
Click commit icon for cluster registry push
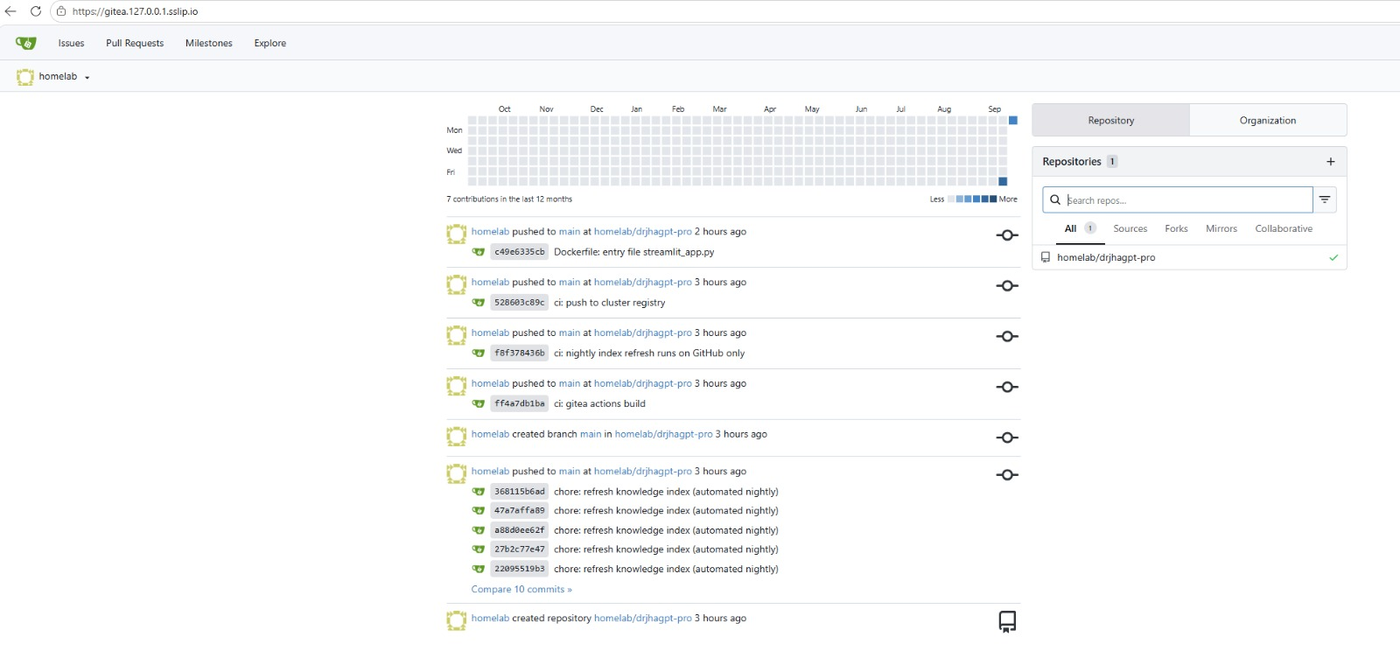tap(1007, 286)
